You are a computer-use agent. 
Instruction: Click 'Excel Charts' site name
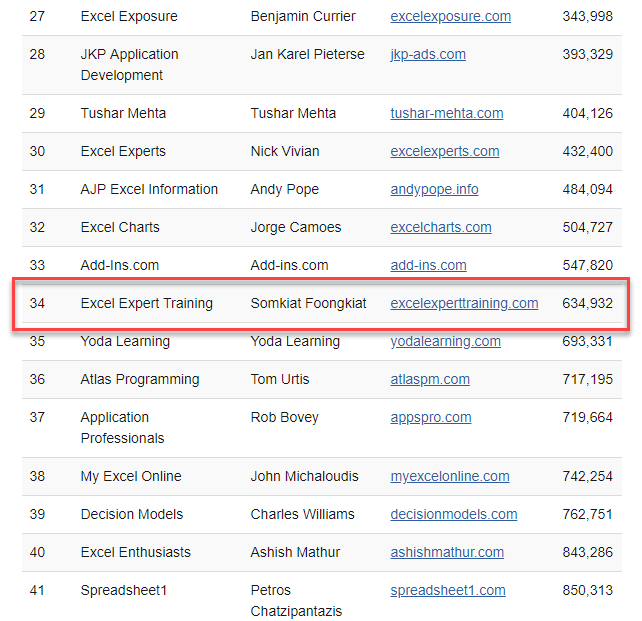(x=120, y=227)
